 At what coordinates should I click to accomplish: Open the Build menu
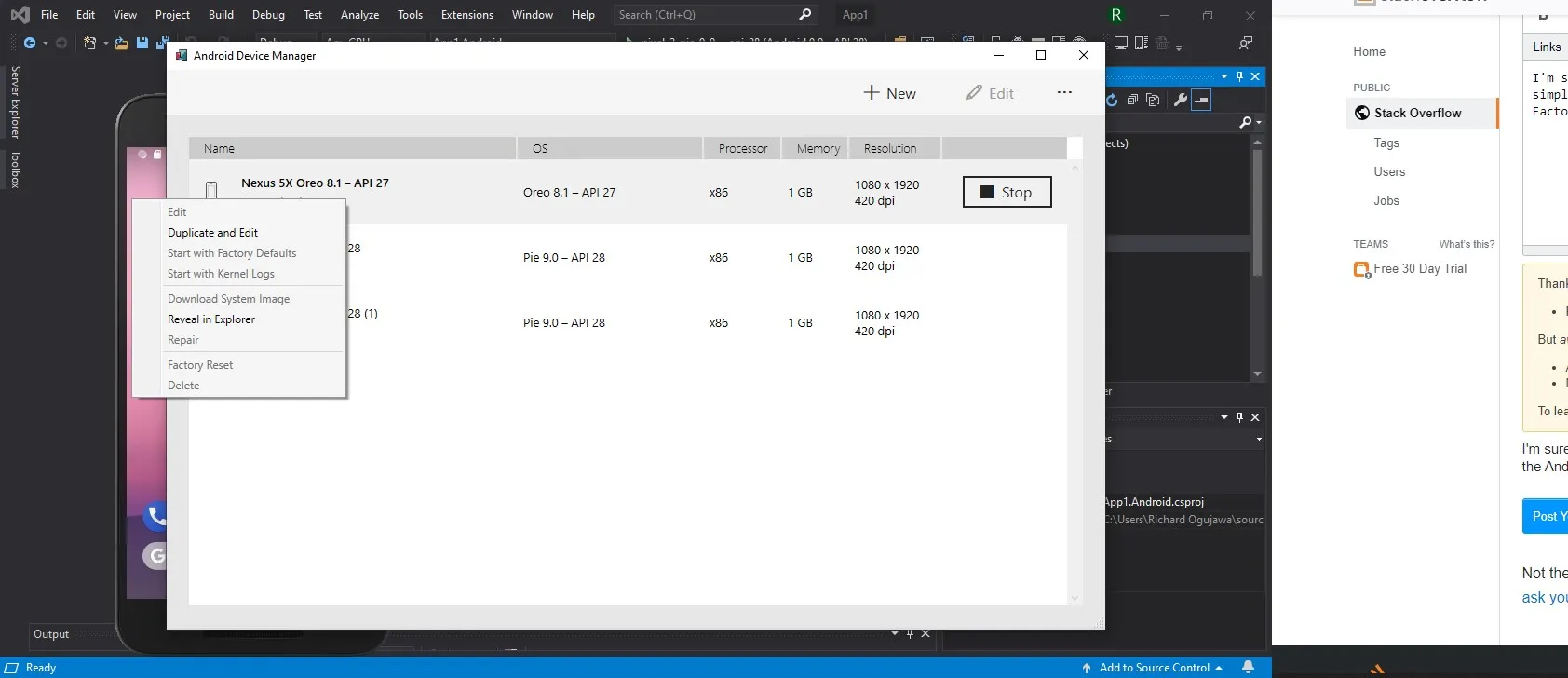(221, 15)
